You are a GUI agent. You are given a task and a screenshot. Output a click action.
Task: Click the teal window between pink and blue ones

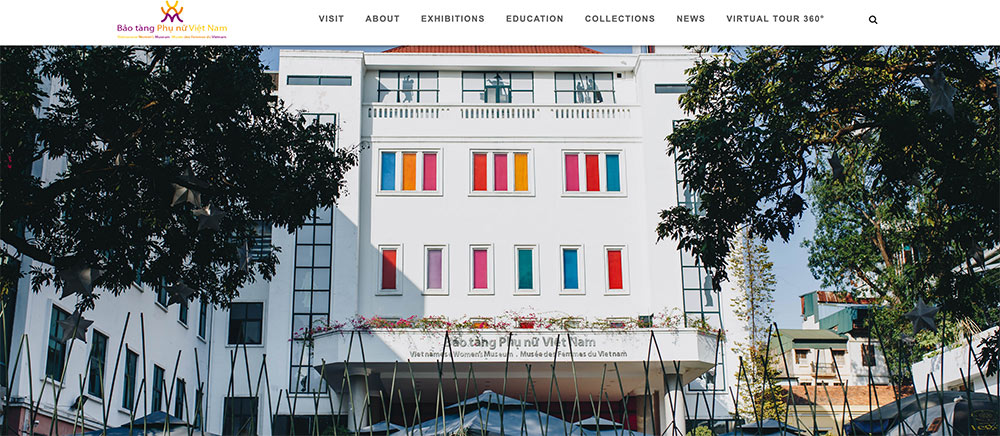(x=526, y=269)
